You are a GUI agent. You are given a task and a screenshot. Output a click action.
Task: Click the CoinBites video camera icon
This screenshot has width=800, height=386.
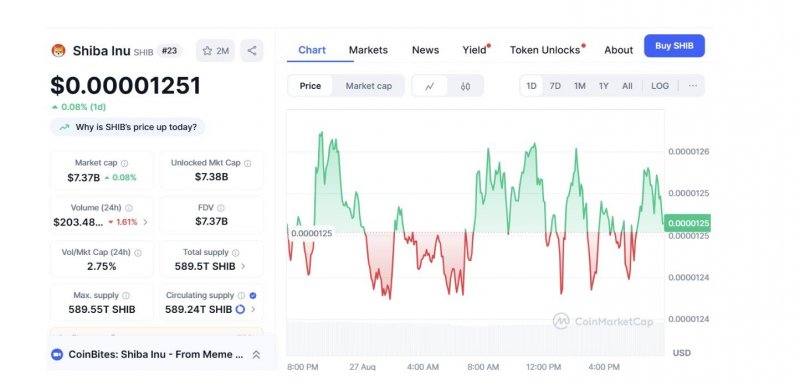click(57, 354)
